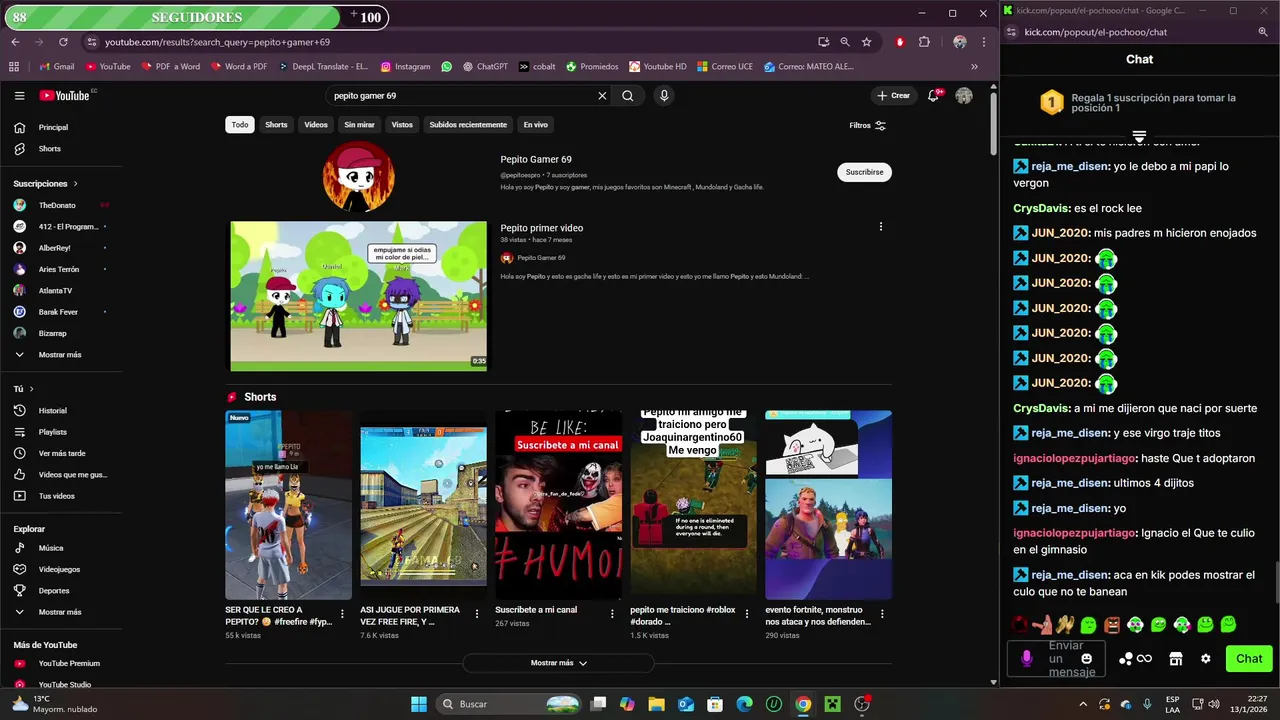Open the short 'SER QUE LE CREO A PEPITO?'

click(288, 505)
